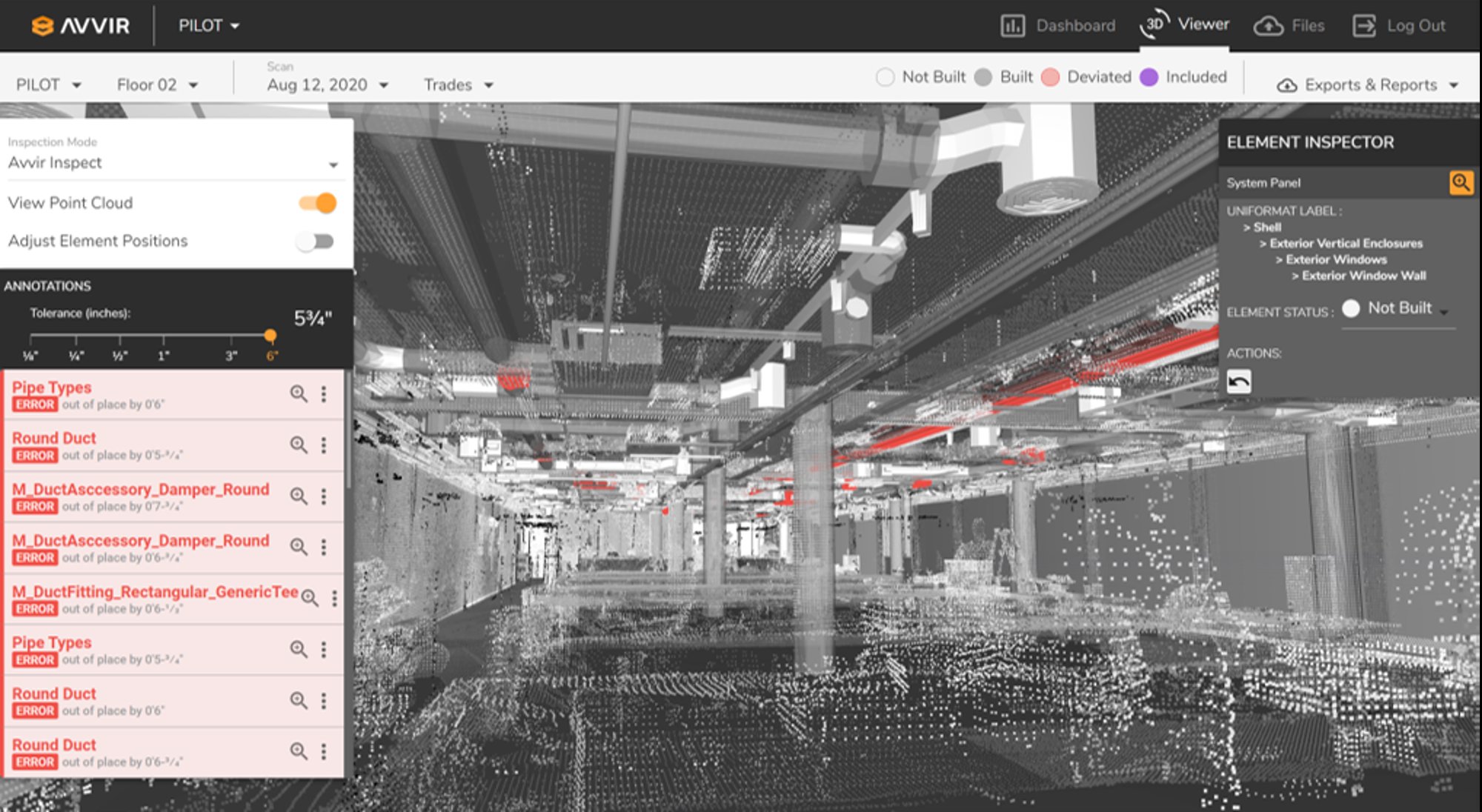This screenshot has height=812, width=1482.
Task: Click the Avvir logo
Action: (x=81, y=25)
